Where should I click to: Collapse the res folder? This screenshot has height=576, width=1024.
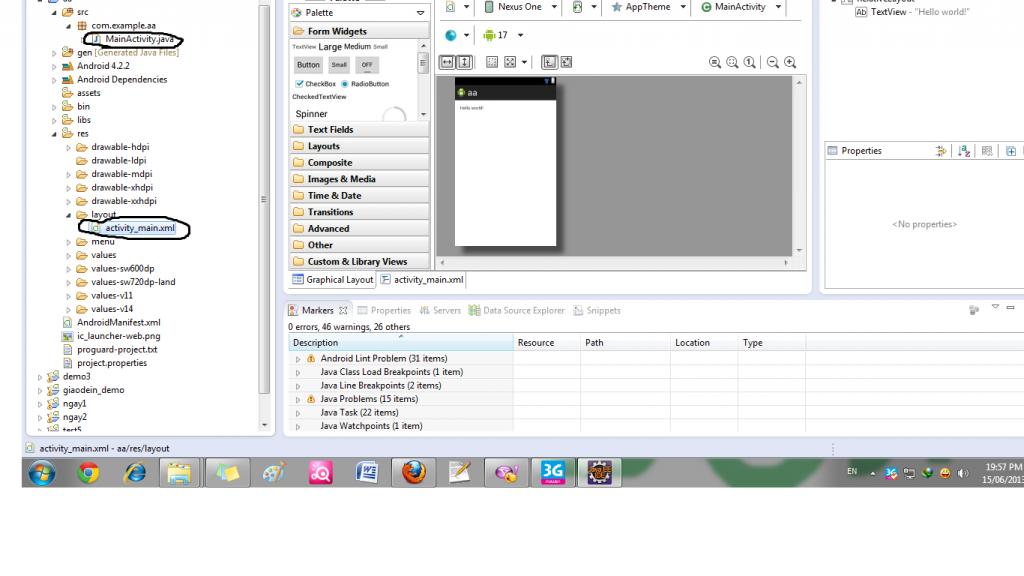click(x=54, y=134)
